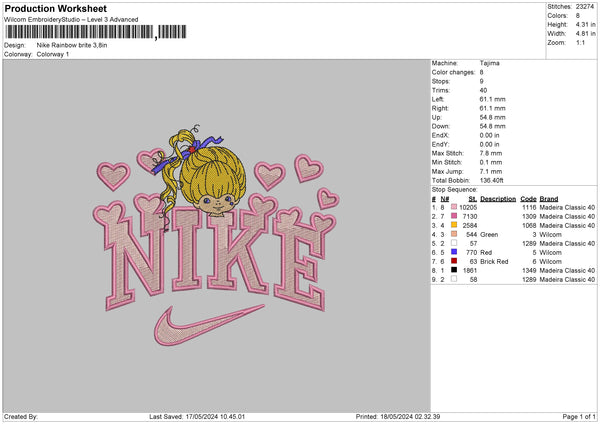Viewport: 600px width, 424px height.
Task: Pick the dark red Brick Red swatch
Action: (454, 261)
